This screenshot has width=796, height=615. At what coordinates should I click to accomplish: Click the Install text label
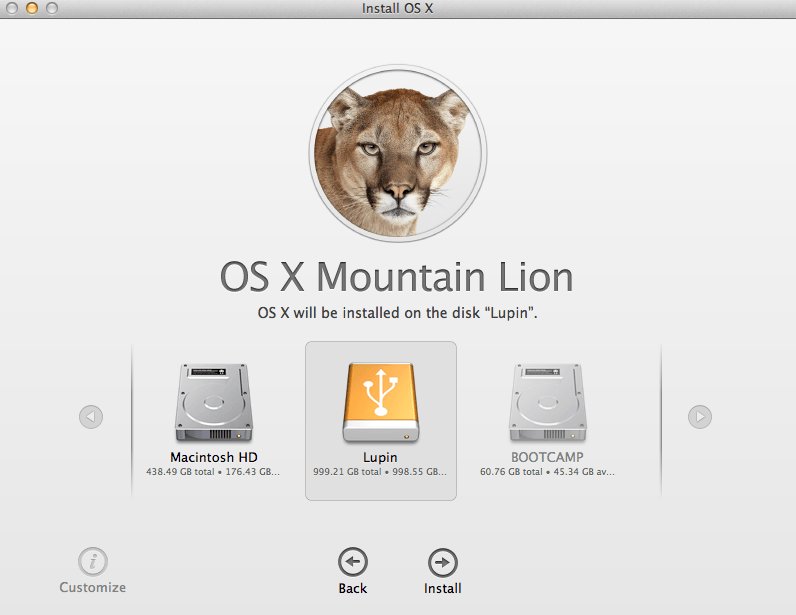[442, 588]
